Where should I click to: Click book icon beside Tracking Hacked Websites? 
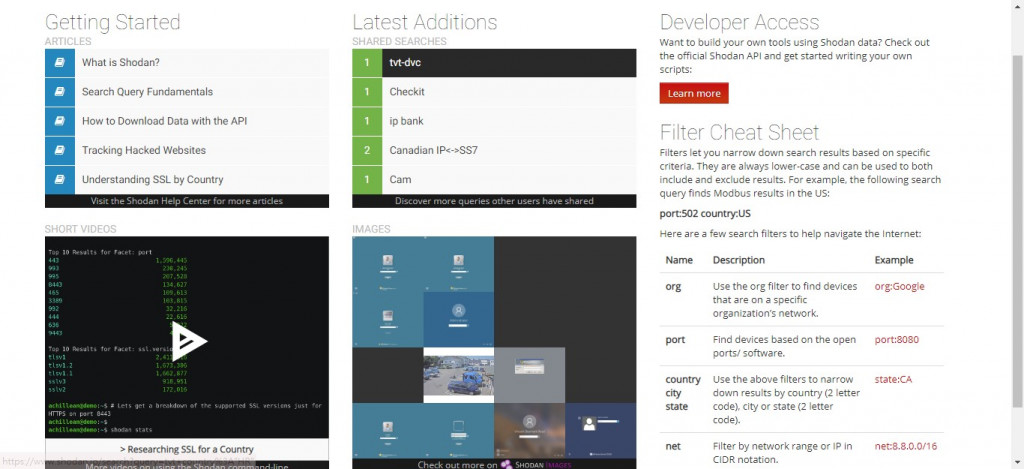point(59,150)
